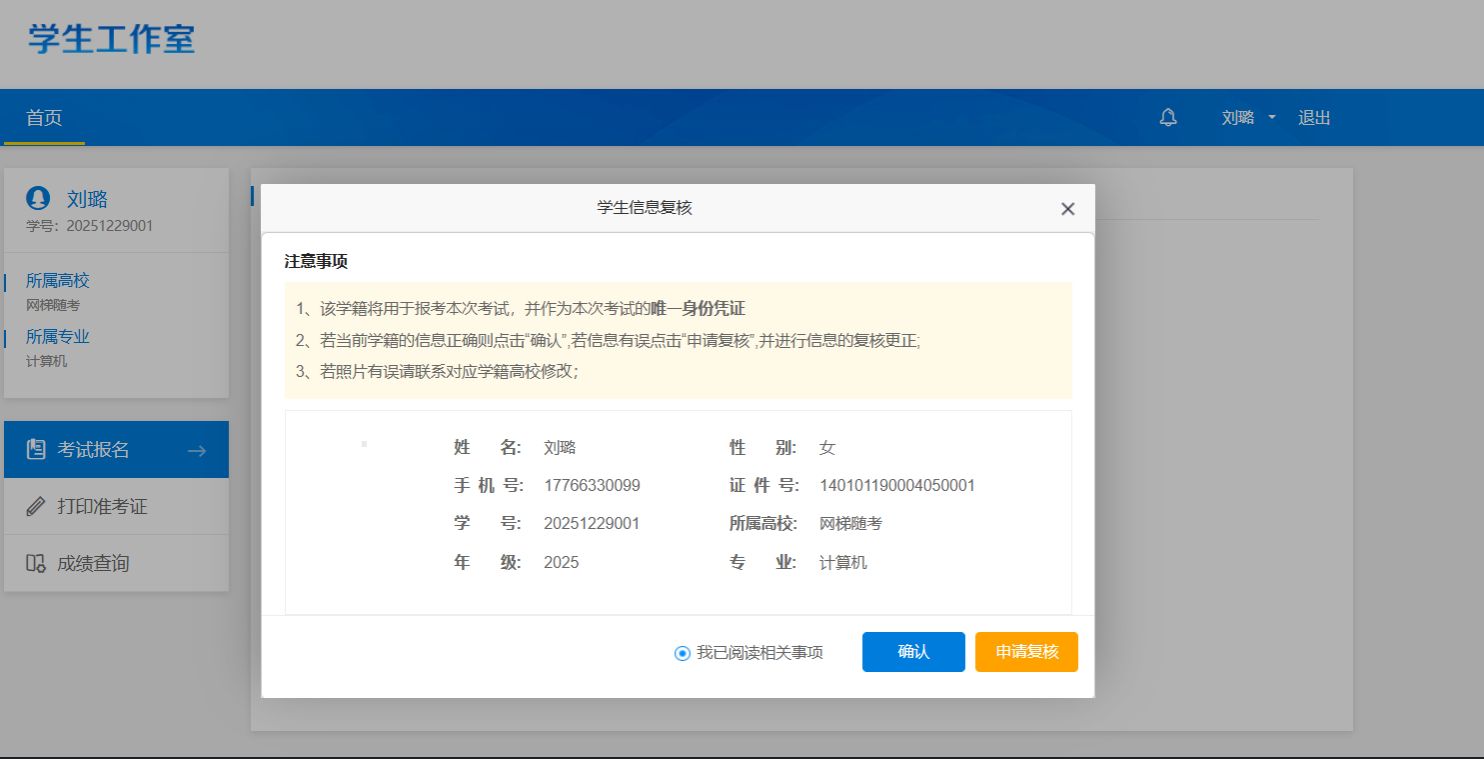The image size is (1484, 759).
Task: Click the 学生工作室 site title
Action: coord(111,39)
